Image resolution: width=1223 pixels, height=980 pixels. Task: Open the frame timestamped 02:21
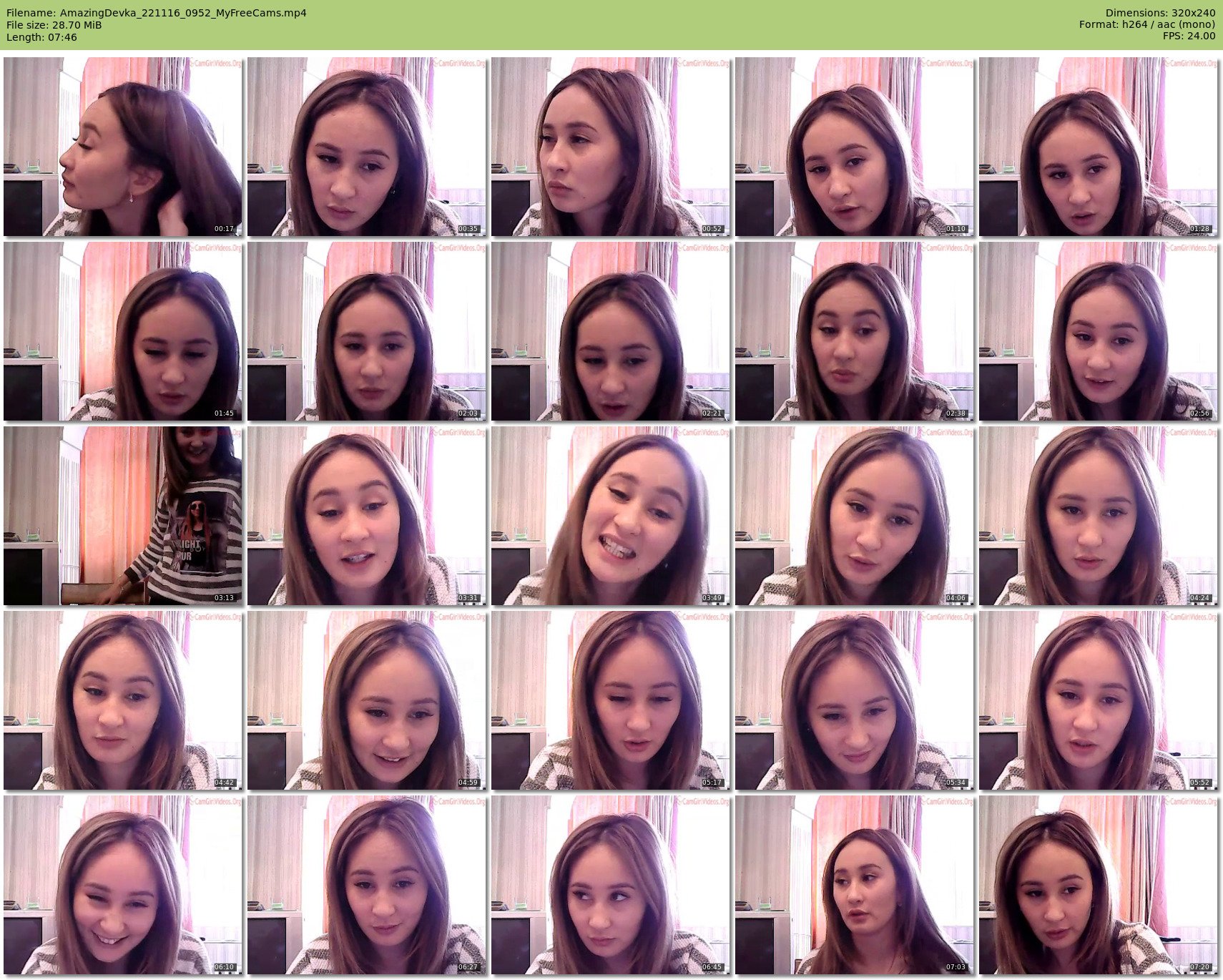(x=611, y=331)
